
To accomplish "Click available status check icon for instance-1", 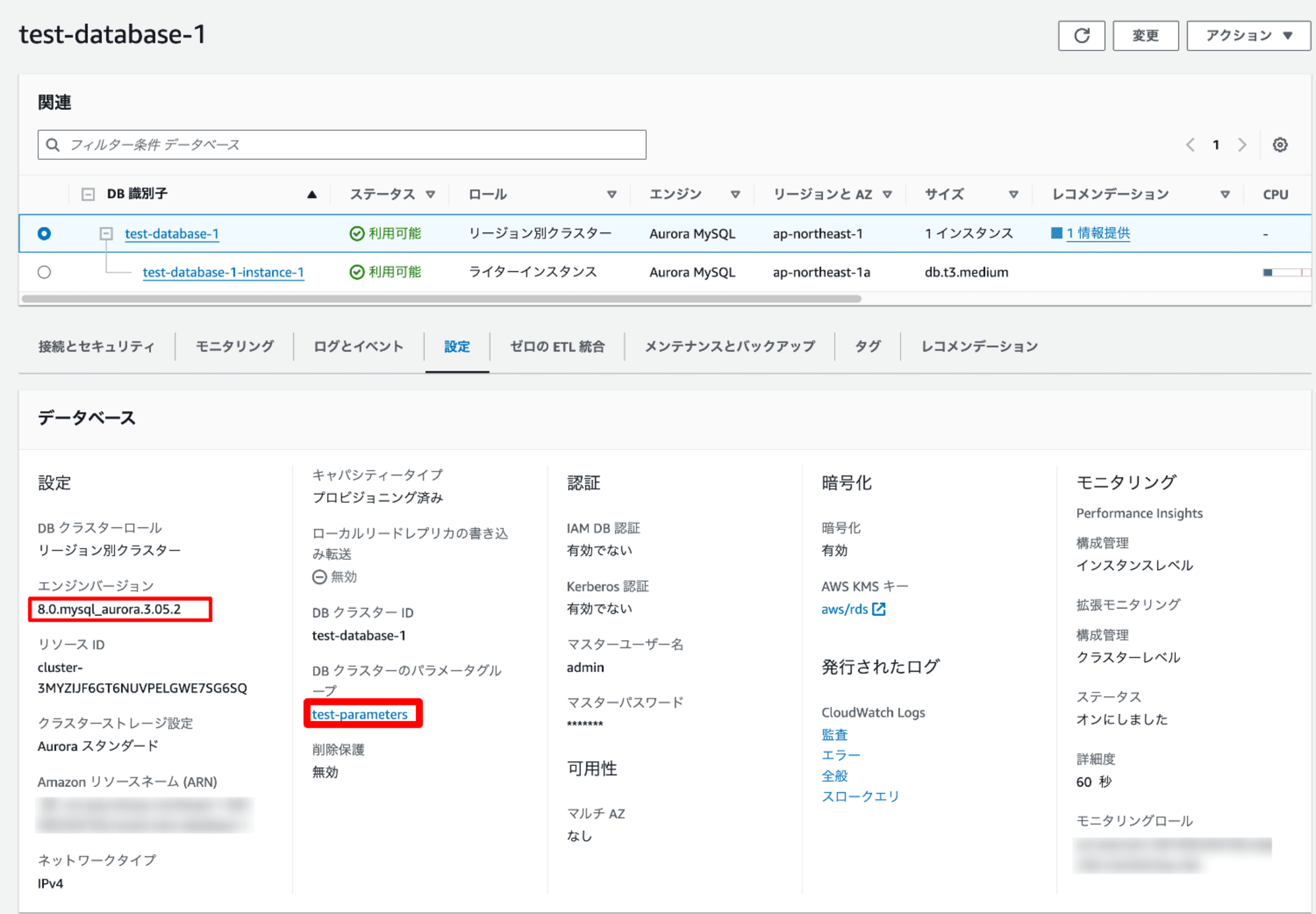I will pyautogui.click(x=357, y=272).
